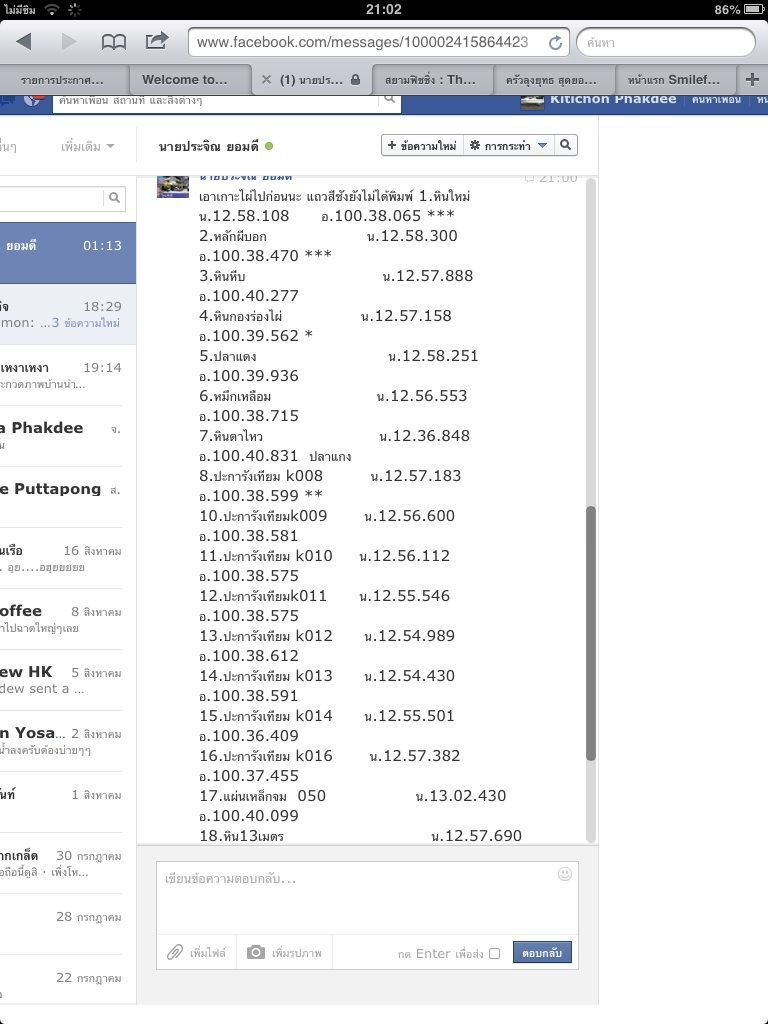Open the Safari bookmarks book icon

tap(114, 41)
